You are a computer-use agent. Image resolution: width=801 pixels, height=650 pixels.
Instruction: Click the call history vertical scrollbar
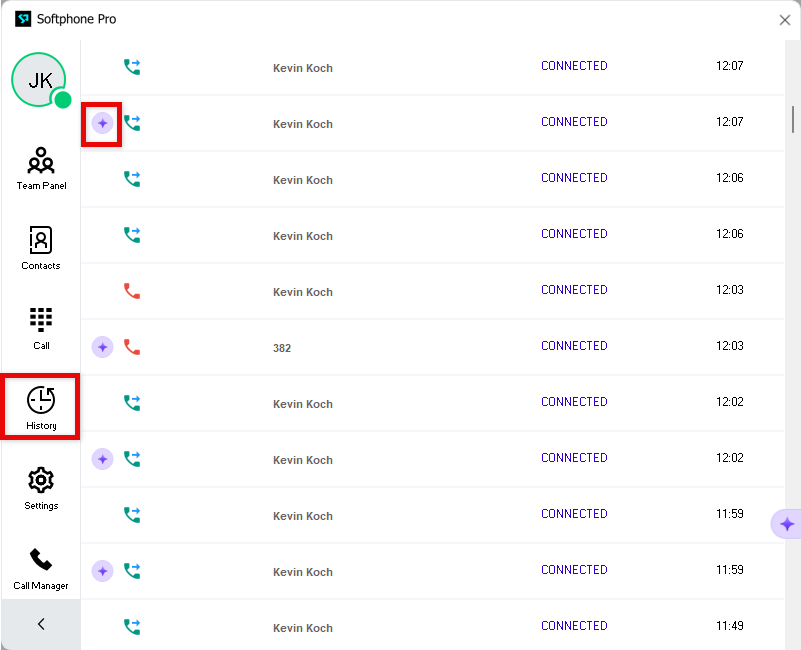792,119
